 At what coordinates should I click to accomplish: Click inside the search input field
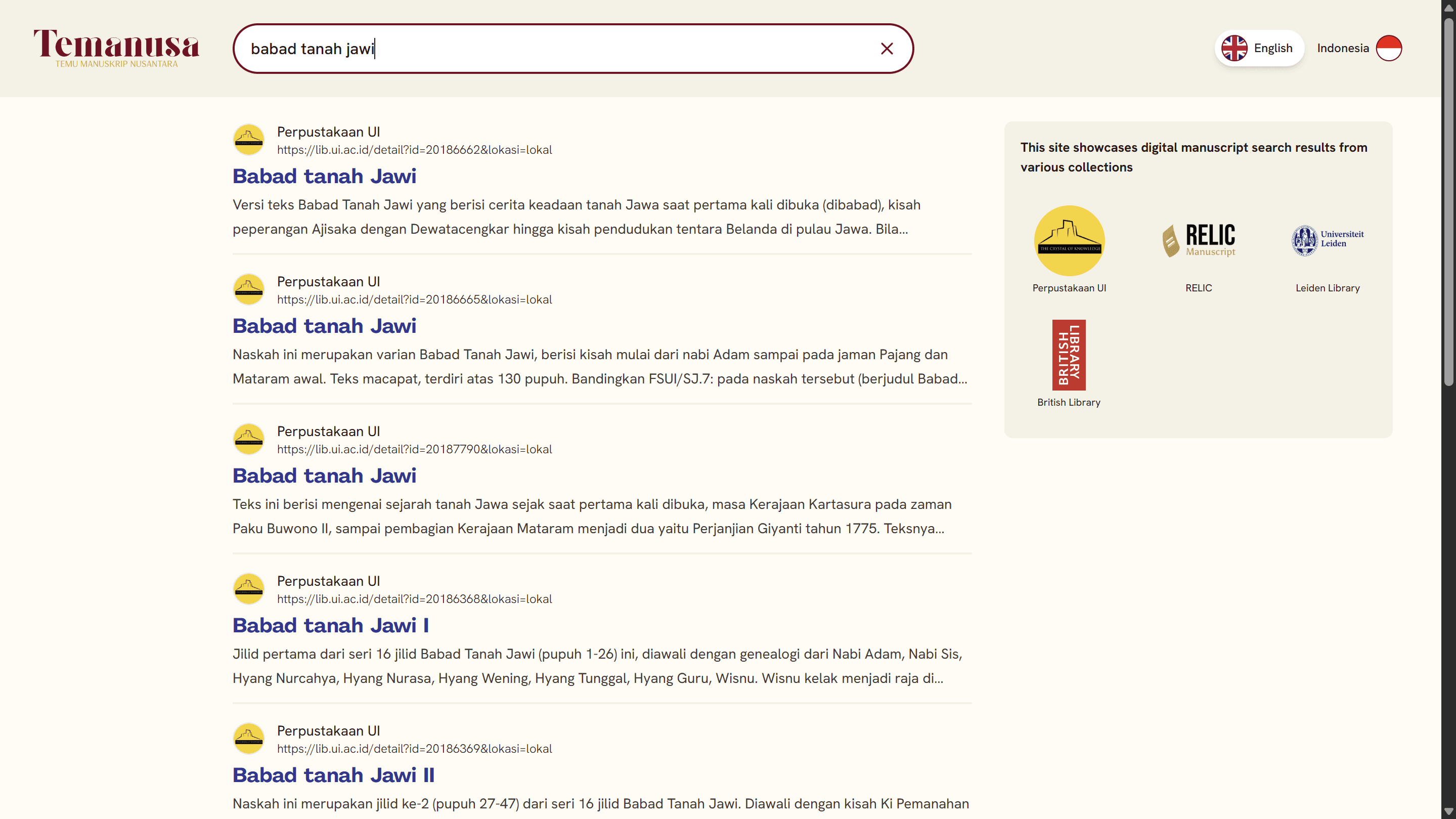click(565, 49)
